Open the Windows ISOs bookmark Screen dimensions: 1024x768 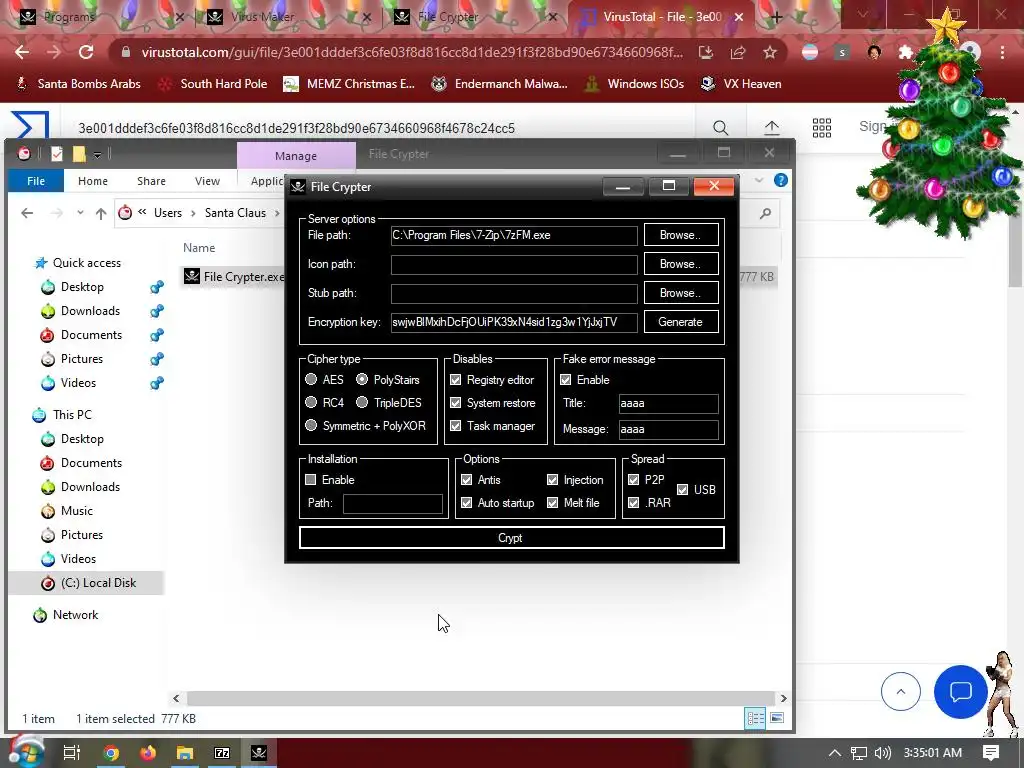point(634,84)
